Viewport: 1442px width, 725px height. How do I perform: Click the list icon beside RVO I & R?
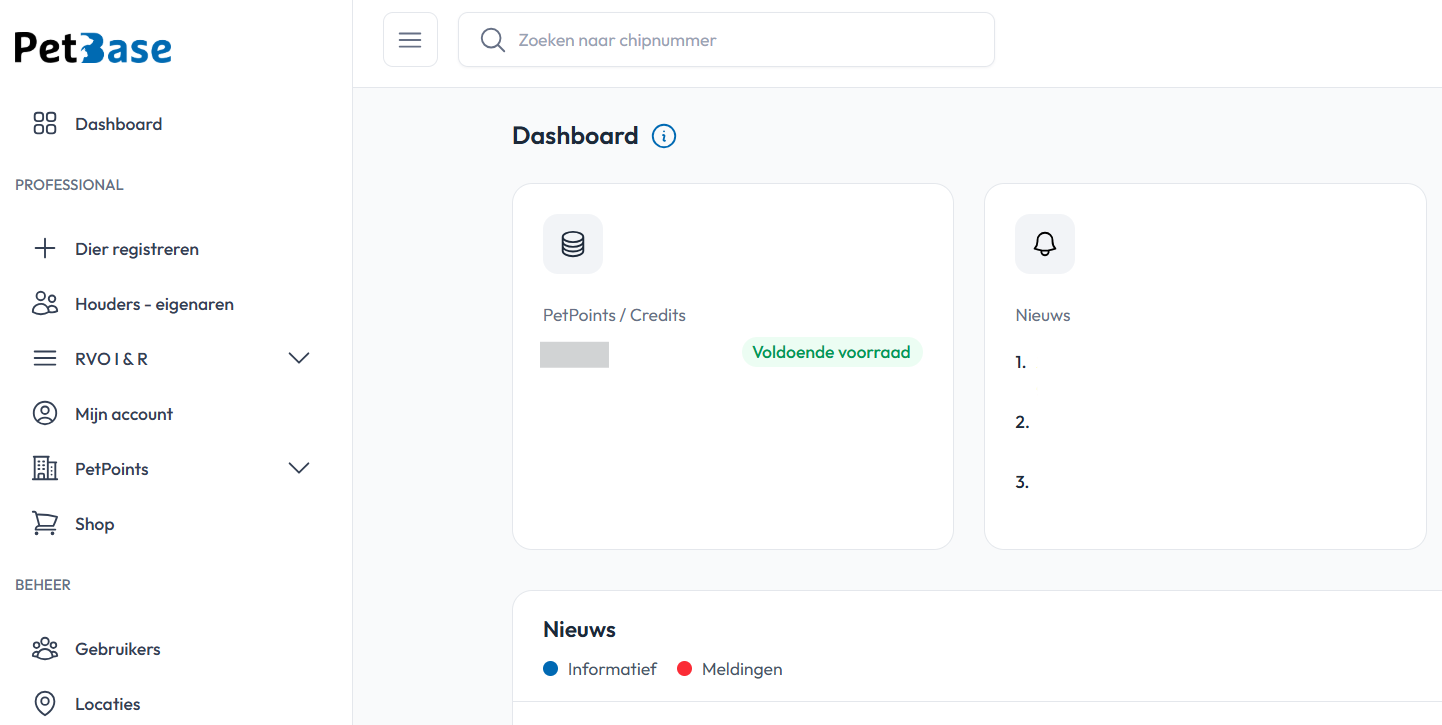tap(45, 359)
